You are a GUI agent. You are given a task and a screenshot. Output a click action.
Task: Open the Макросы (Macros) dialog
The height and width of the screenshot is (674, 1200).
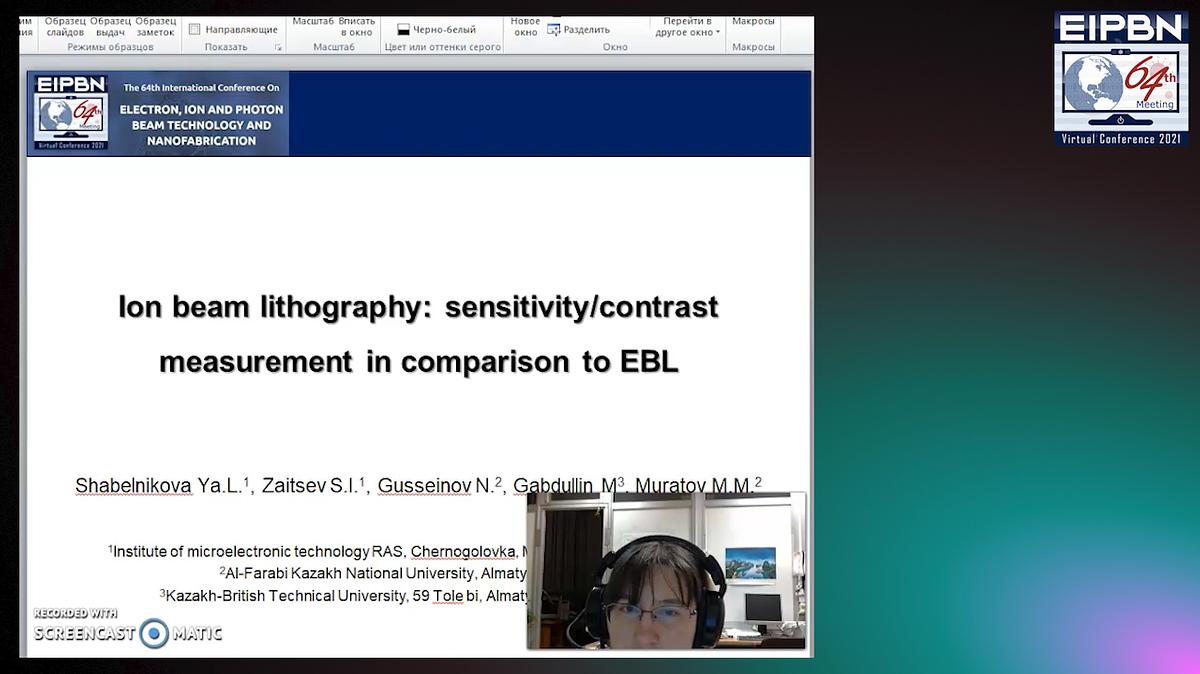[753, 20]
